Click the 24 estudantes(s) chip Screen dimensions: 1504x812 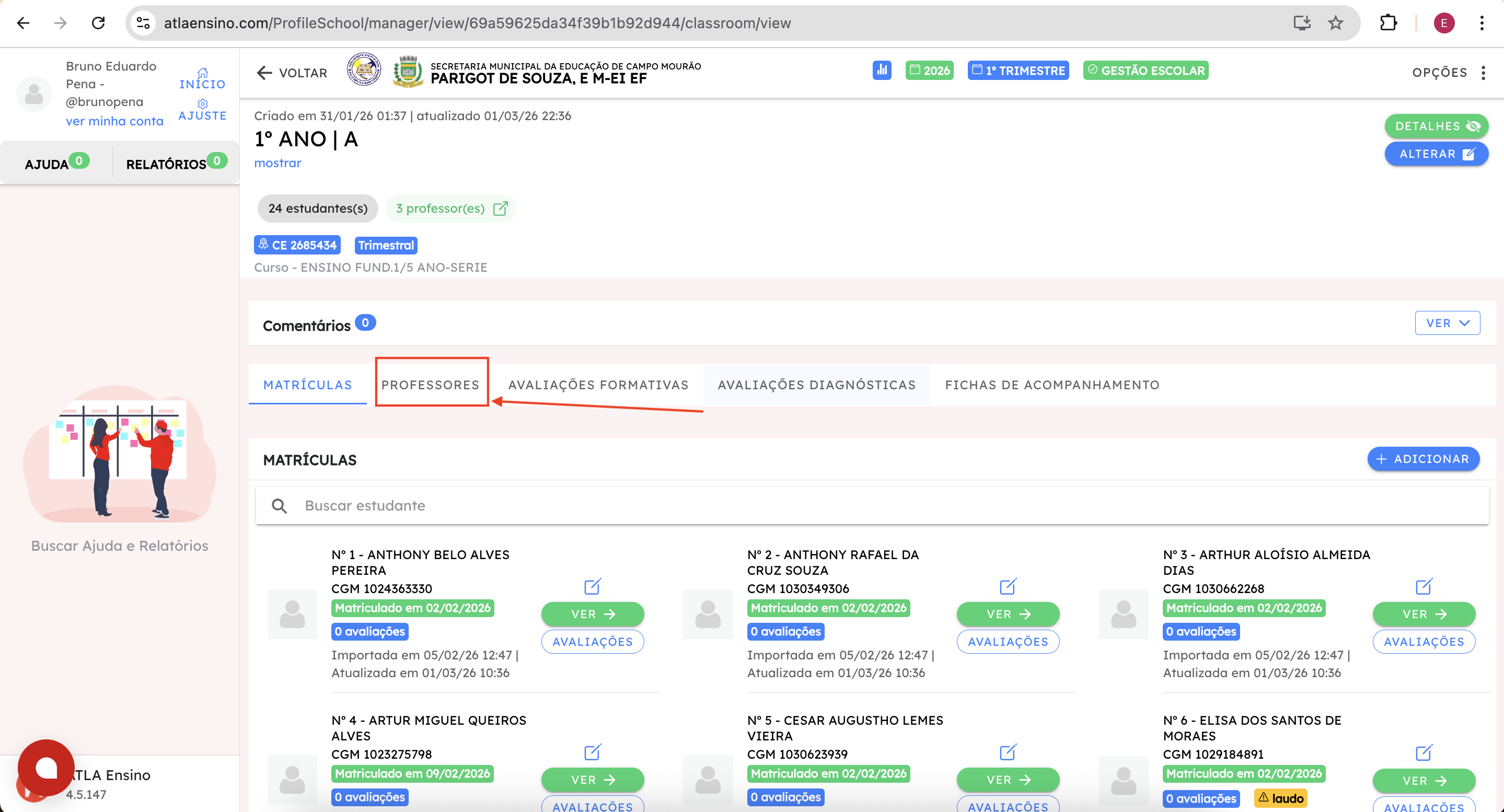pyautogui.click(x=318, y=208)
